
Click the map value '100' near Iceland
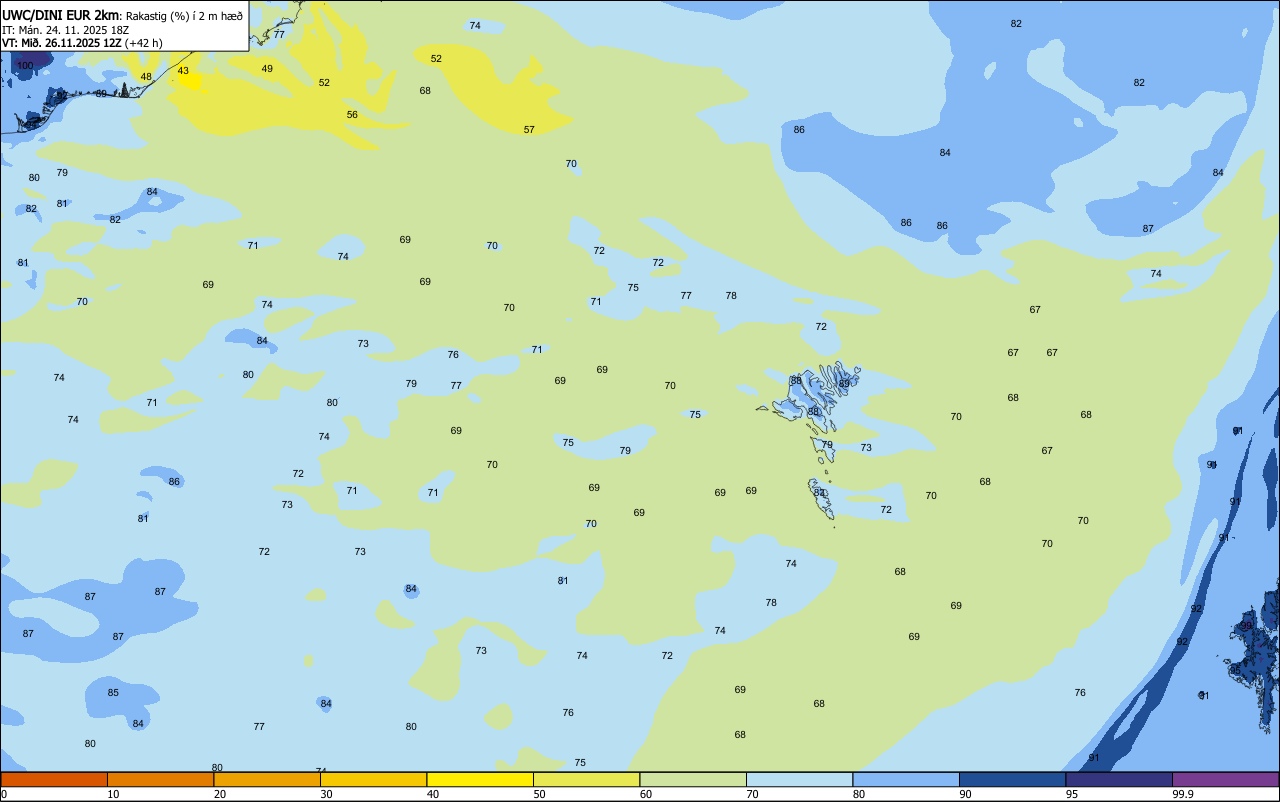tap(25, 66)
